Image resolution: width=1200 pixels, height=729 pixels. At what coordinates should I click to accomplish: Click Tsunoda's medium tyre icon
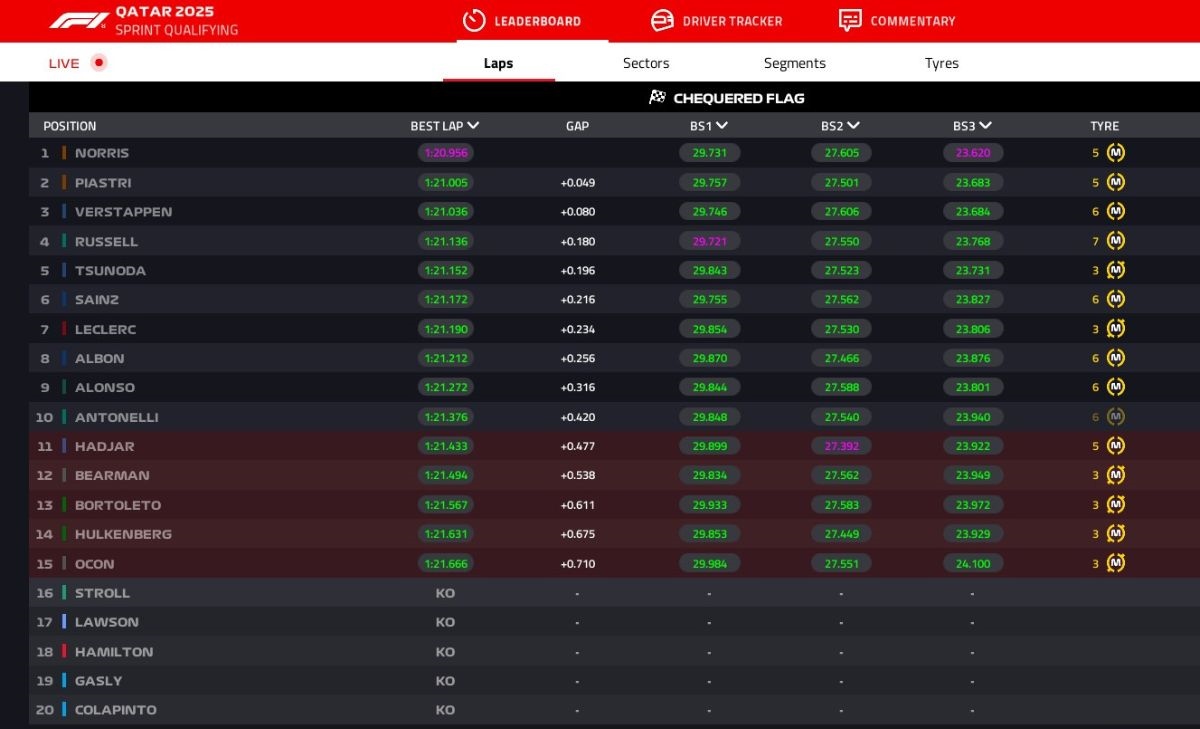tap(1115, 270)
